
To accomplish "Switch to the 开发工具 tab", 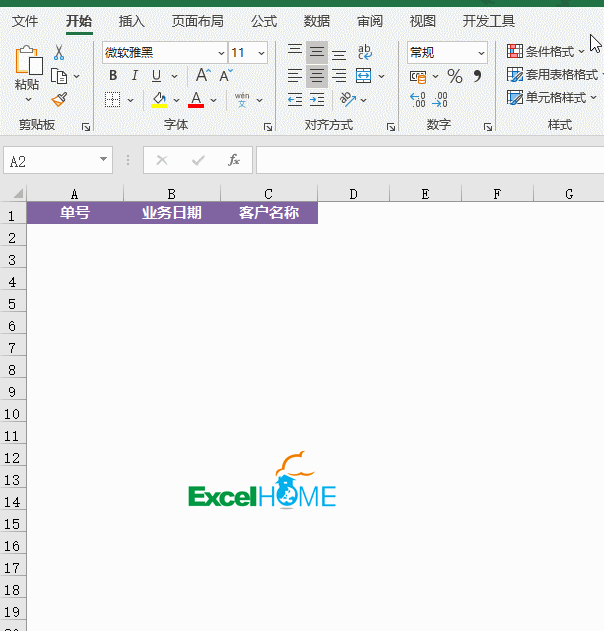I will pyautogui.click(x=489, y=21).
